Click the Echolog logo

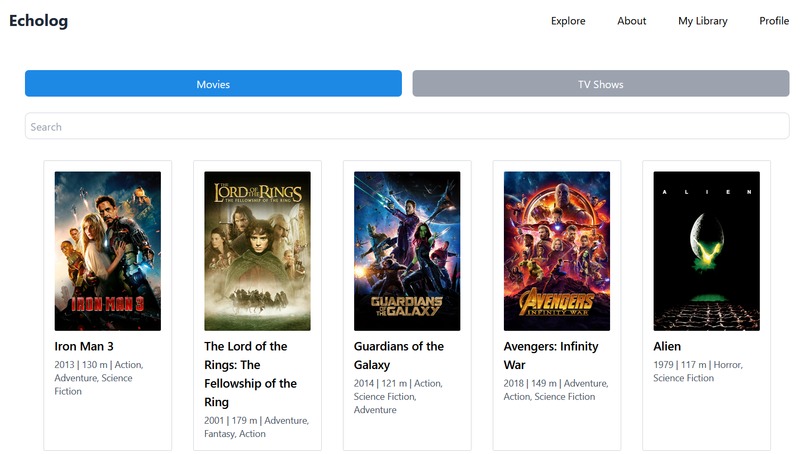(x=39, y=21)
